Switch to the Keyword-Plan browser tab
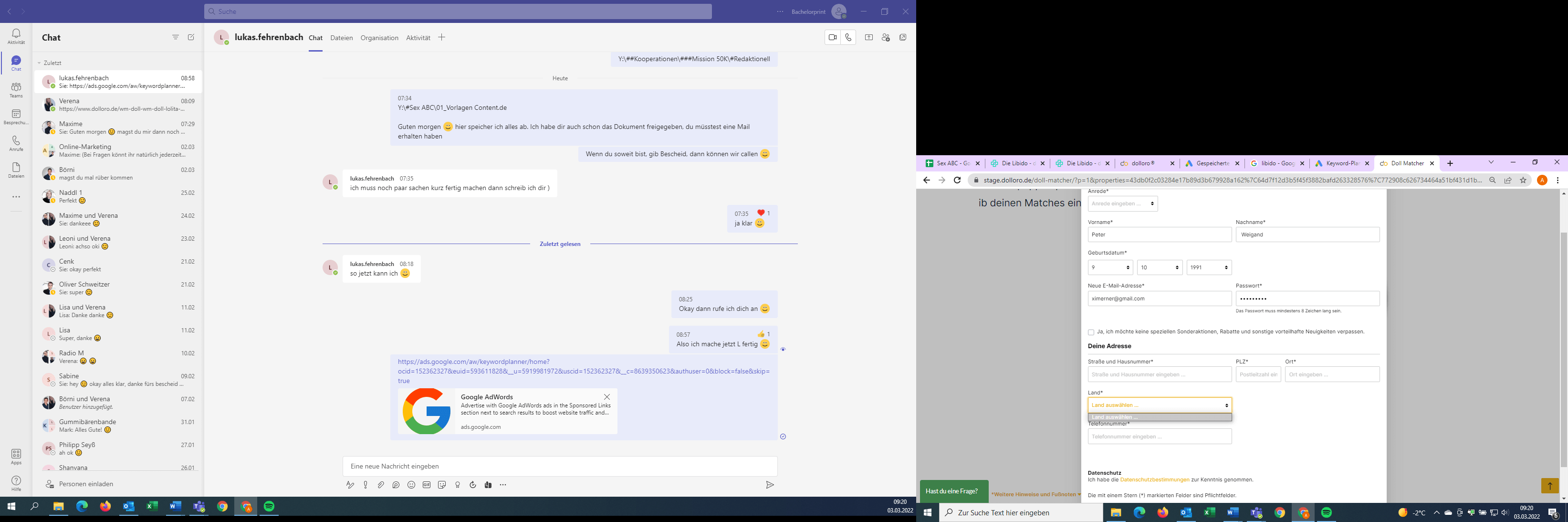The width and height of the screenshot is (1568, 522). (x=1342, y=163)
